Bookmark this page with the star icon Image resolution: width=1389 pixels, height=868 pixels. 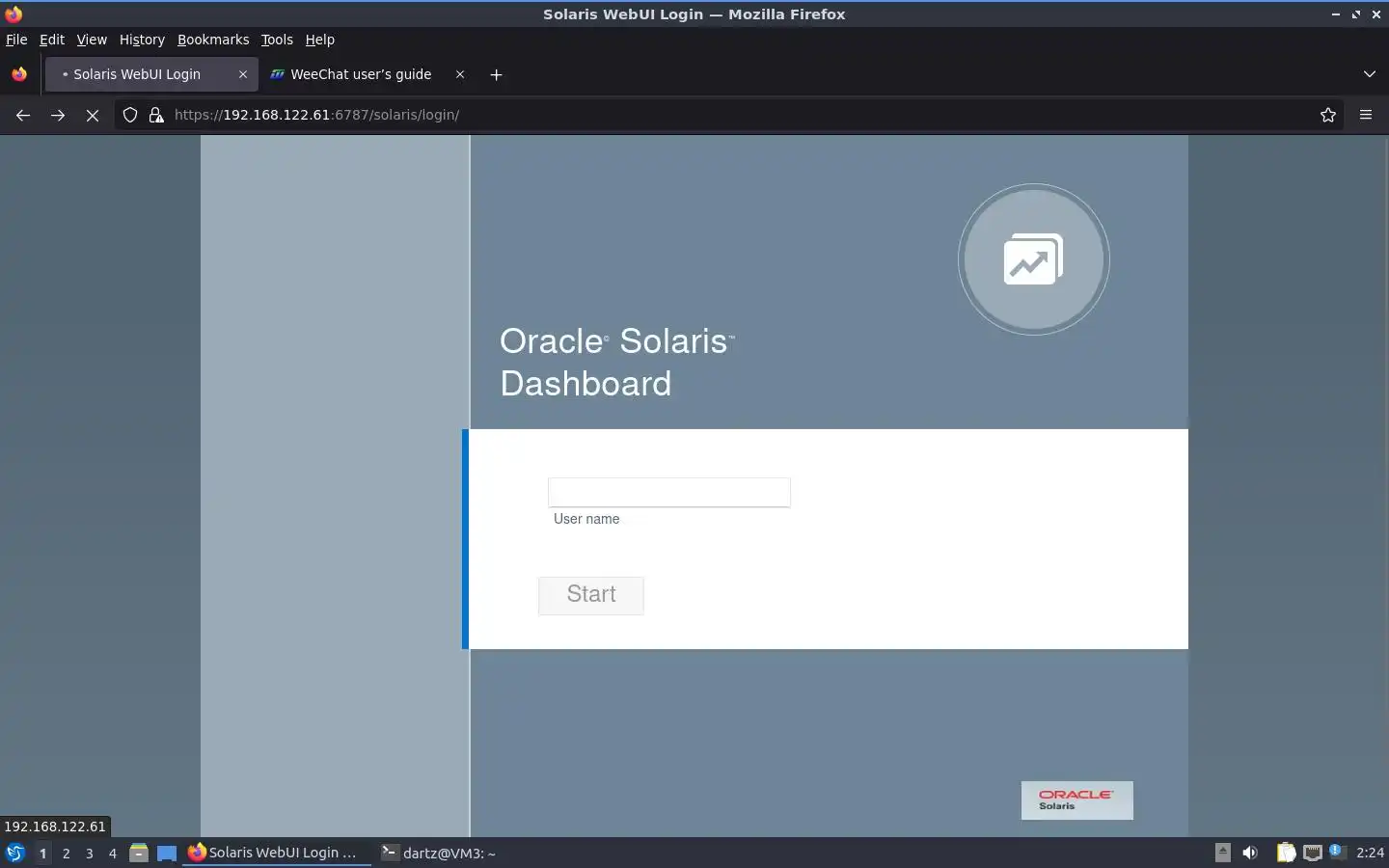[x=1328, y=115]
